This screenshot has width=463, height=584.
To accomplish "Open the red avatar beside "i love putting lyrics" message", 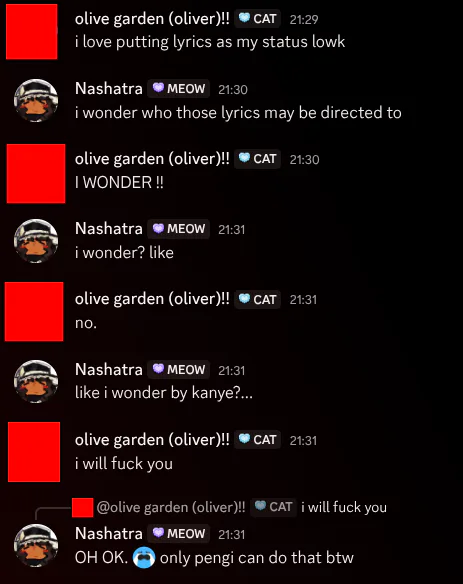I will click(x=32, y=32).
